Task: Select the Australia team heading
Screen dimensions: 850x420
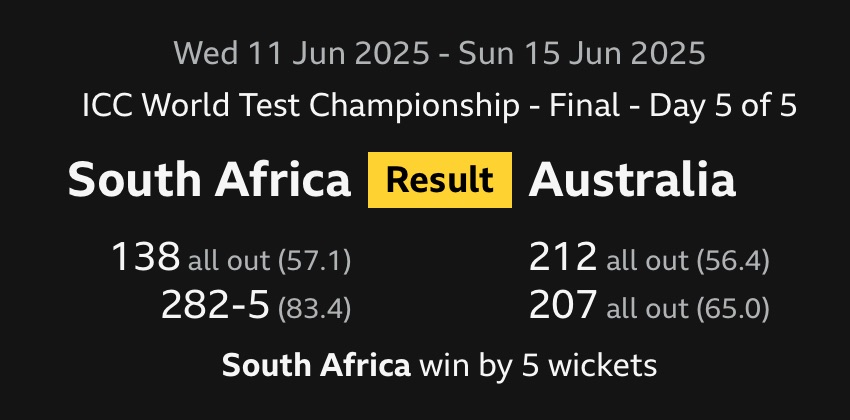Action: coord(632,181)
